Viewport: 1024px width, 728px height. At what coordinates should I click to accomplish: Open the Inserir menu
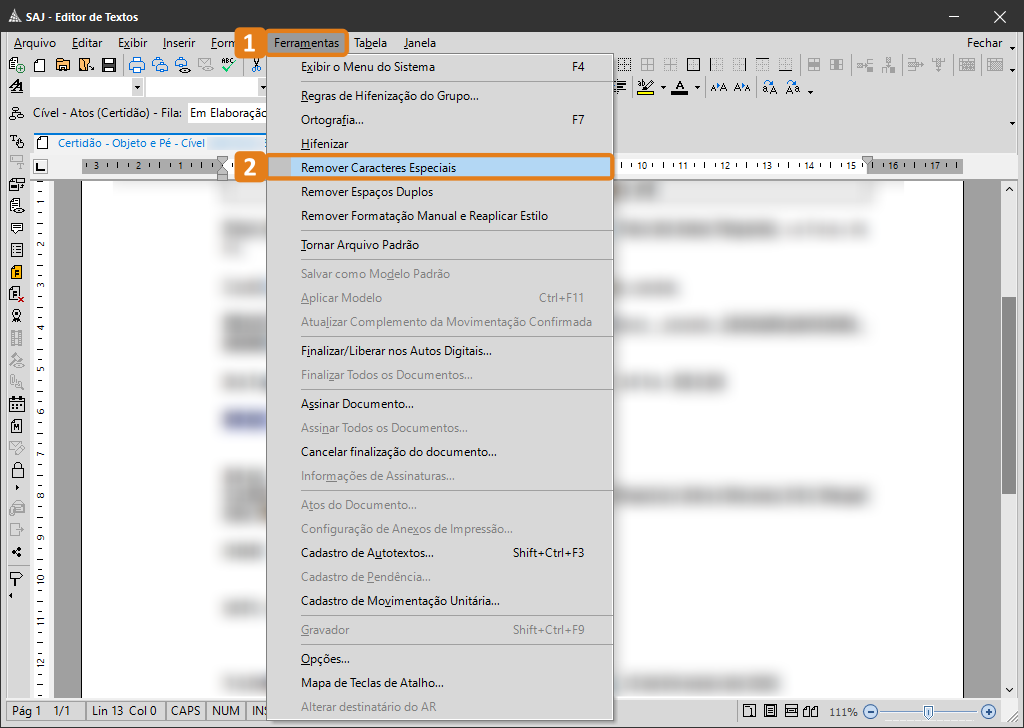[179, 43]
